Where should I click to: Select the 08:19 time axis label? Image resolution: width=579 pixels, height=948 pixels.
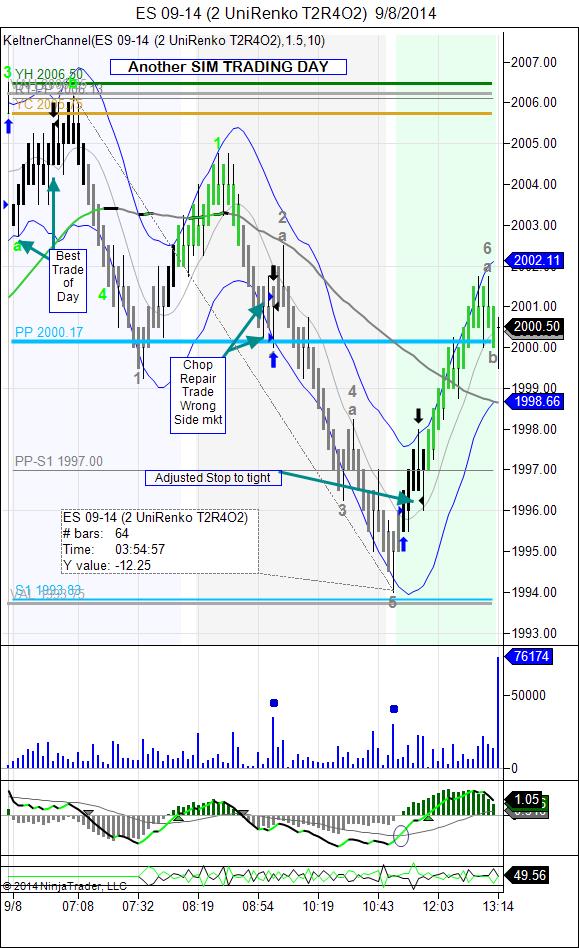tap(198, 906)
